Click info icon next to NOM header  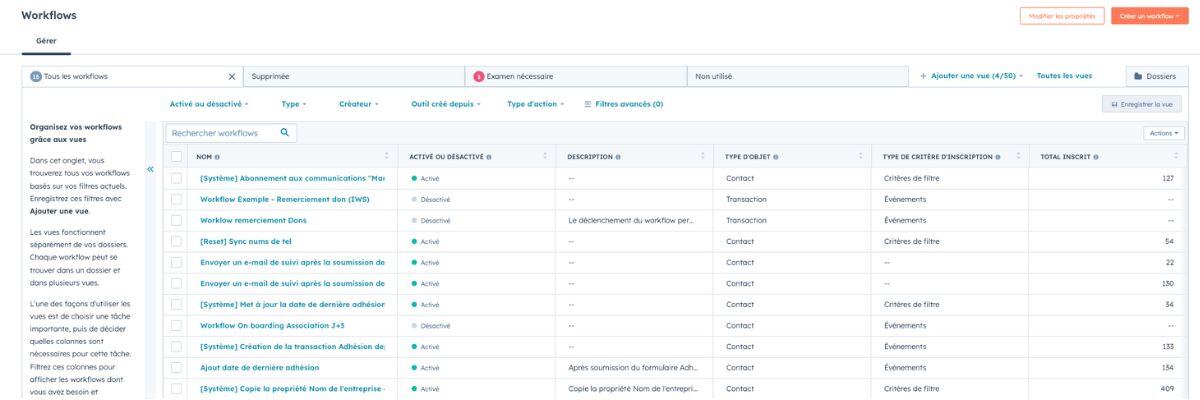(x=217, y=157)
